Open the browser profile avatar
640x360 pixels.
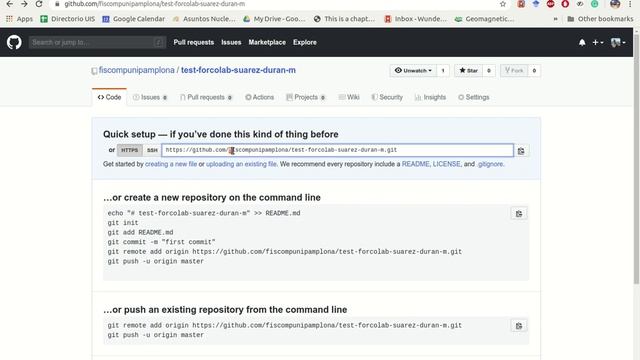(x=615, y=4)
